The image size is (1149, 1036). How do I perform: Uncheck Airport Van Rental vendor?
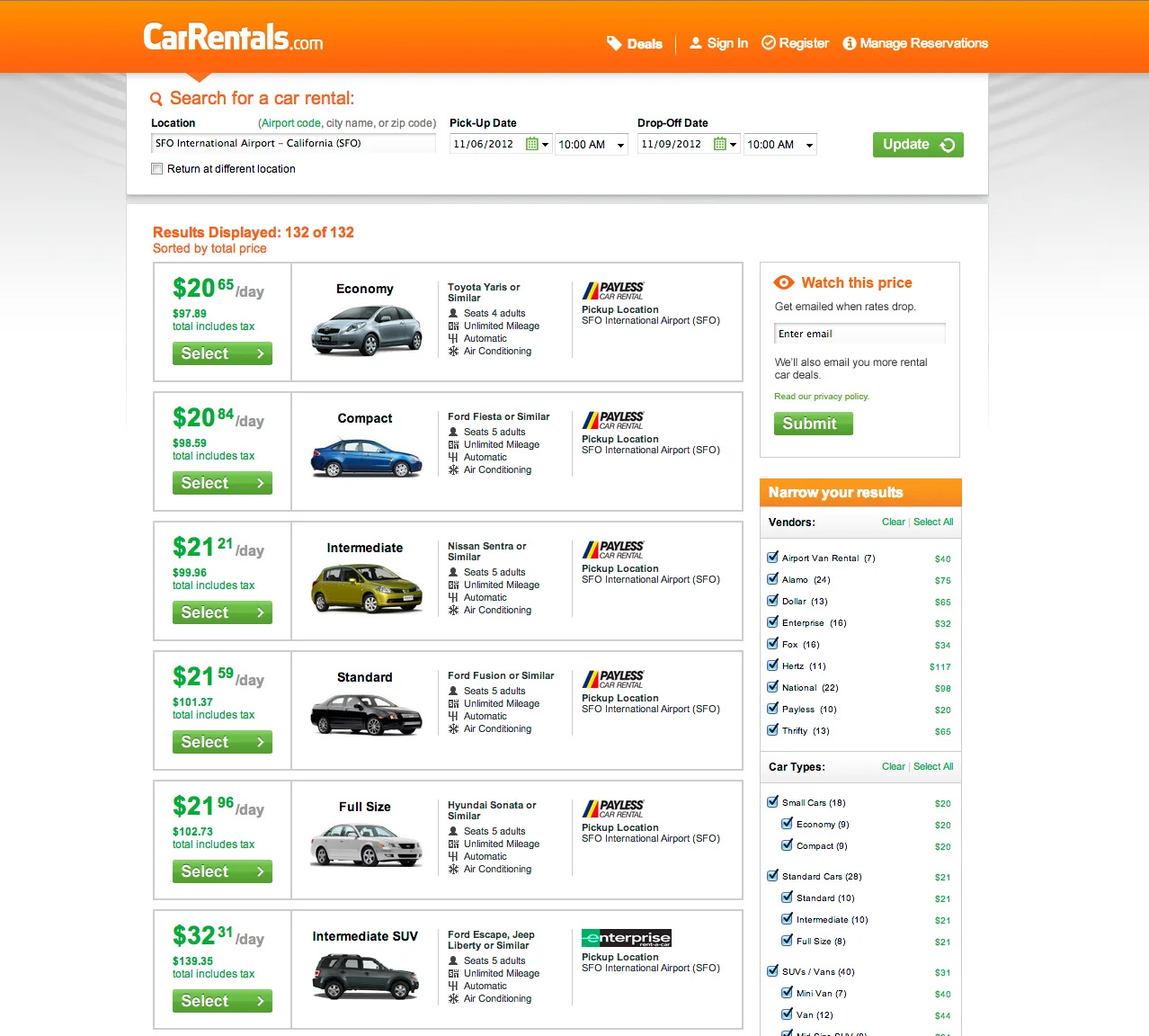[x=772, y=557]
